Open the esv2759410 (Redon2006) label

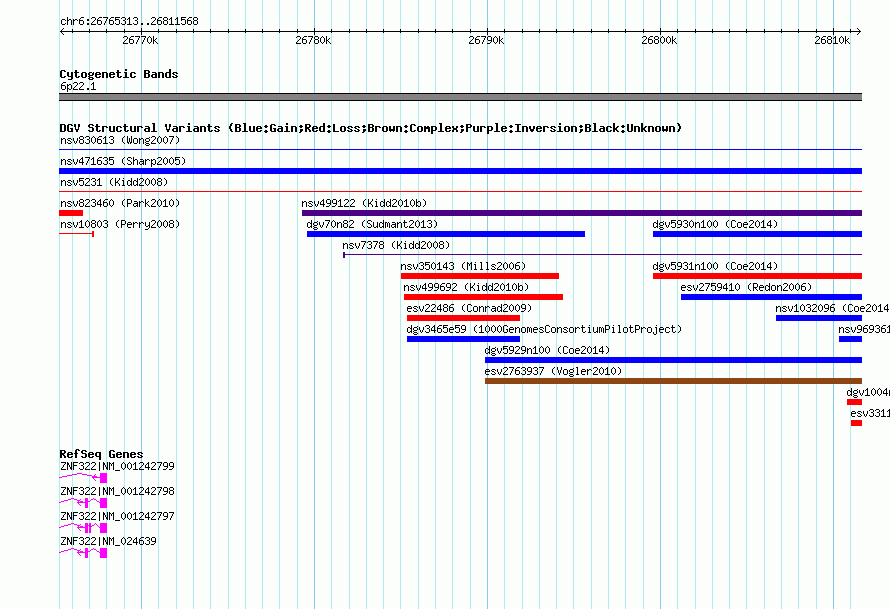746,287
